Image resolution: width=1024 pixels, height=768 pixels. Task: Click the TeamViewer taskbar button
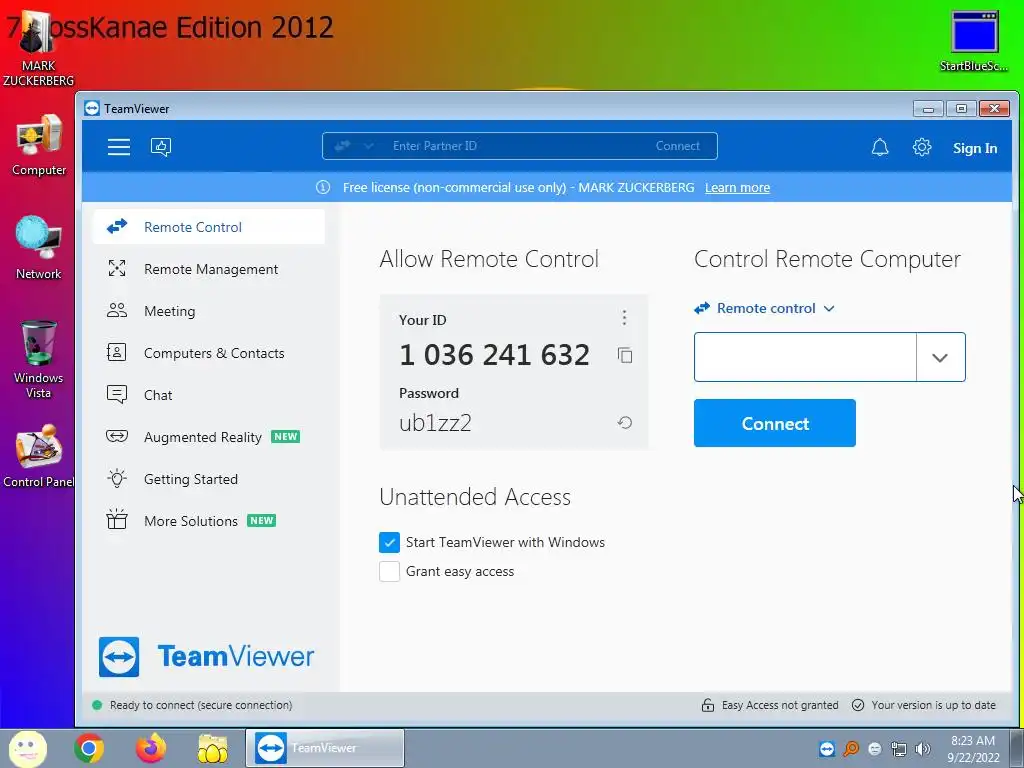click(325, 748)
